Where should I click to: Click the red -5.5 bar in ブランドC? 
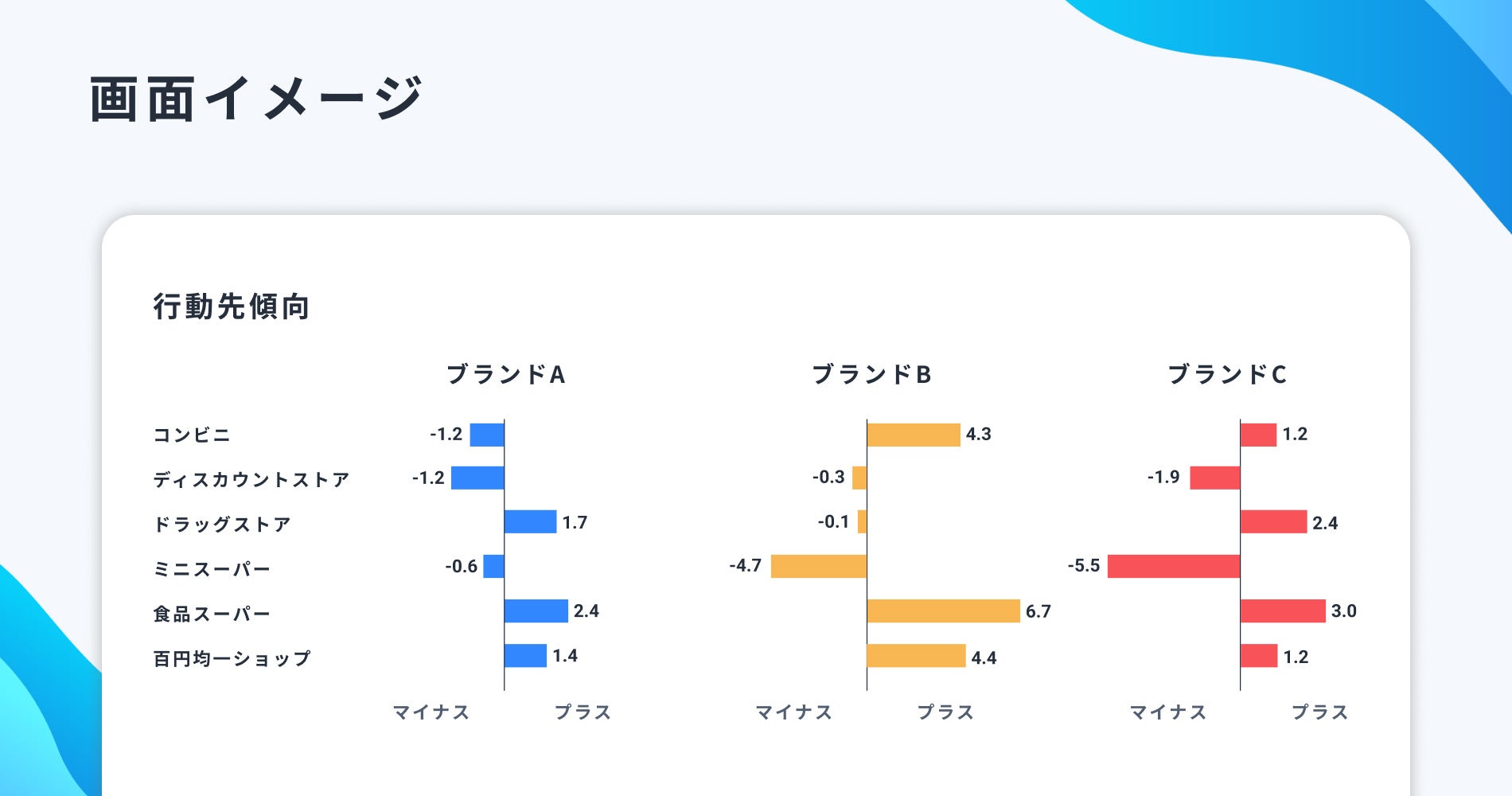[1174, 566]
